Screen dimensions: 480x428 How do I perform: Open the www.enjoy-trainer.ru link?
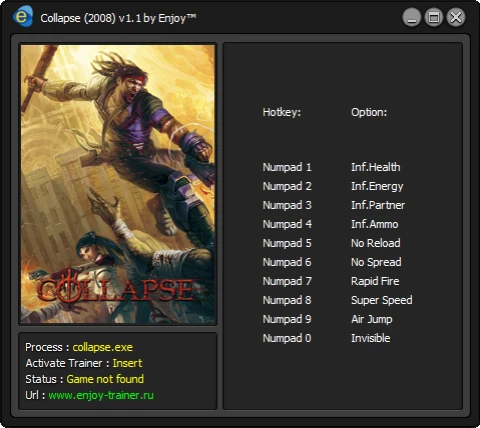click(x=101, y=395)
